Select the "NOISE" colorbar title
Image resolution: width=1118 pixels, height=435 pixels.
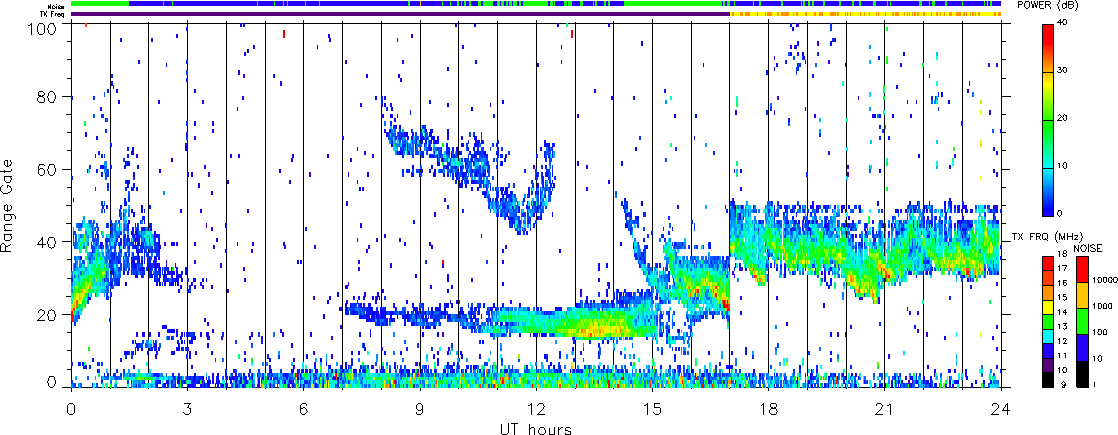1087,248
